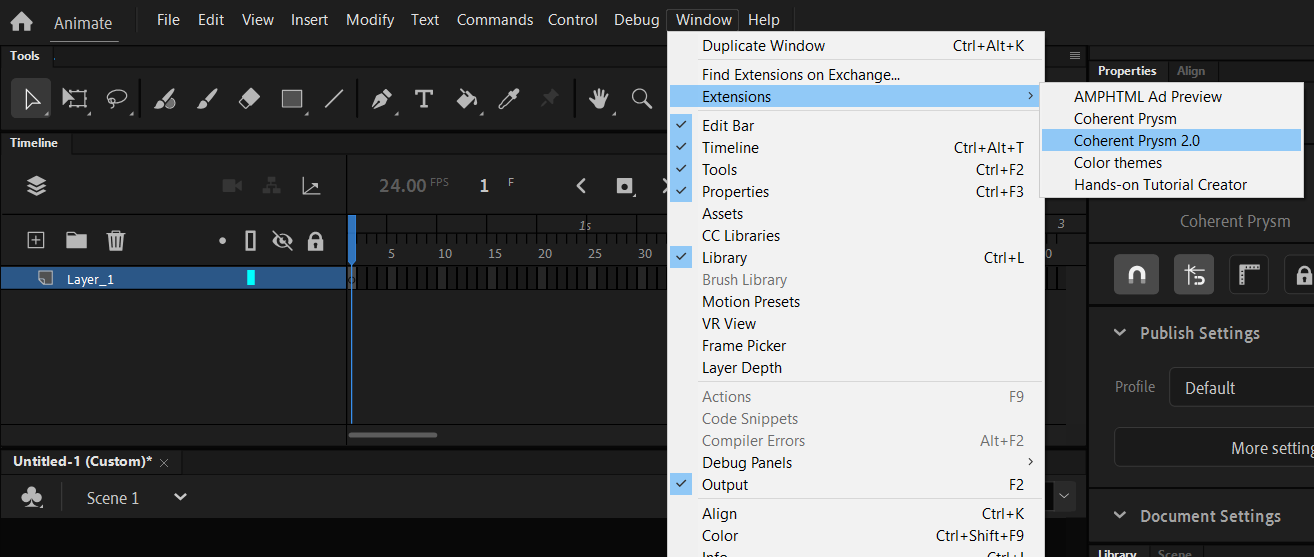Open the Modify menu
Viewport: 1314px width, 557px height.
pyautogui.click(x=370, y=20)
